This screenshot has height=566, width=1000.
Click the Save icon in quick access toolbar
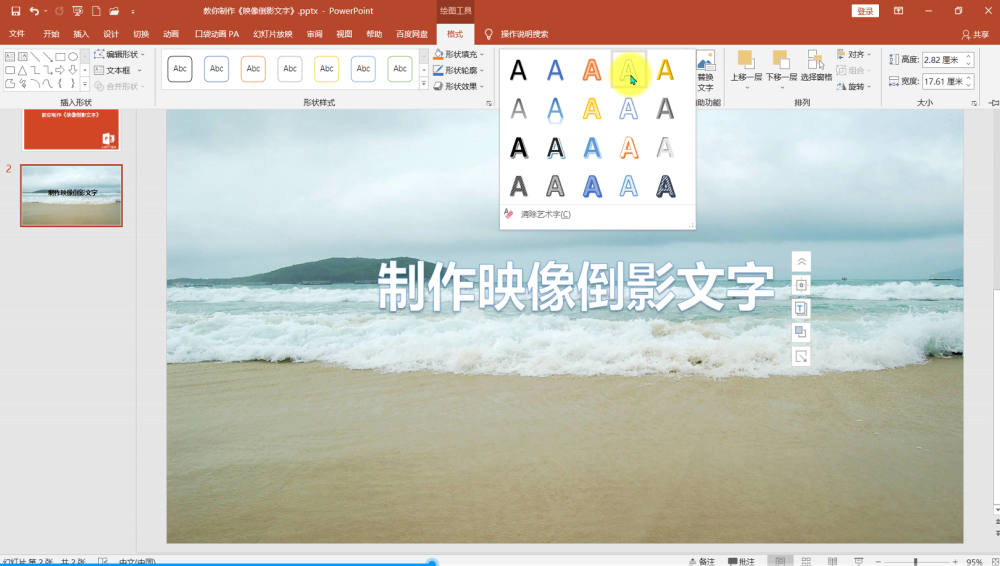(x=15, y=11)
